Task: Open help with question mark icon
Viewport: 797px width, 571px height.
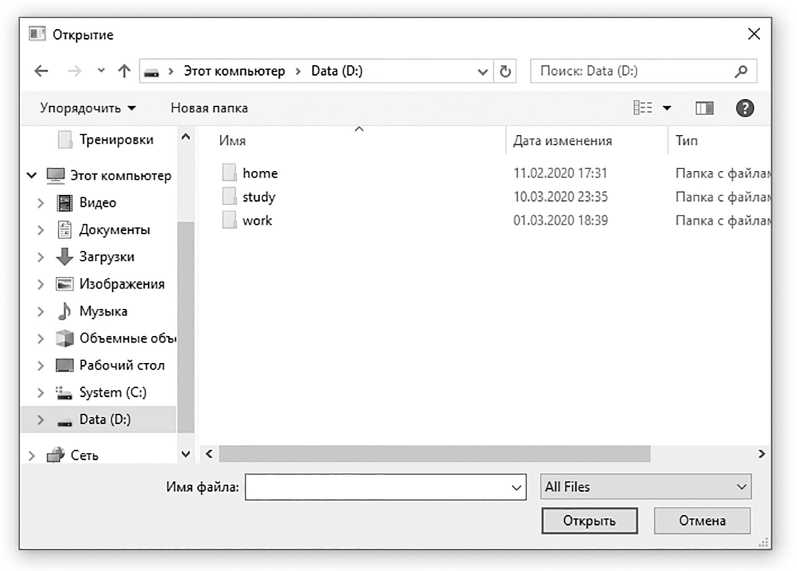Action: 745,108
